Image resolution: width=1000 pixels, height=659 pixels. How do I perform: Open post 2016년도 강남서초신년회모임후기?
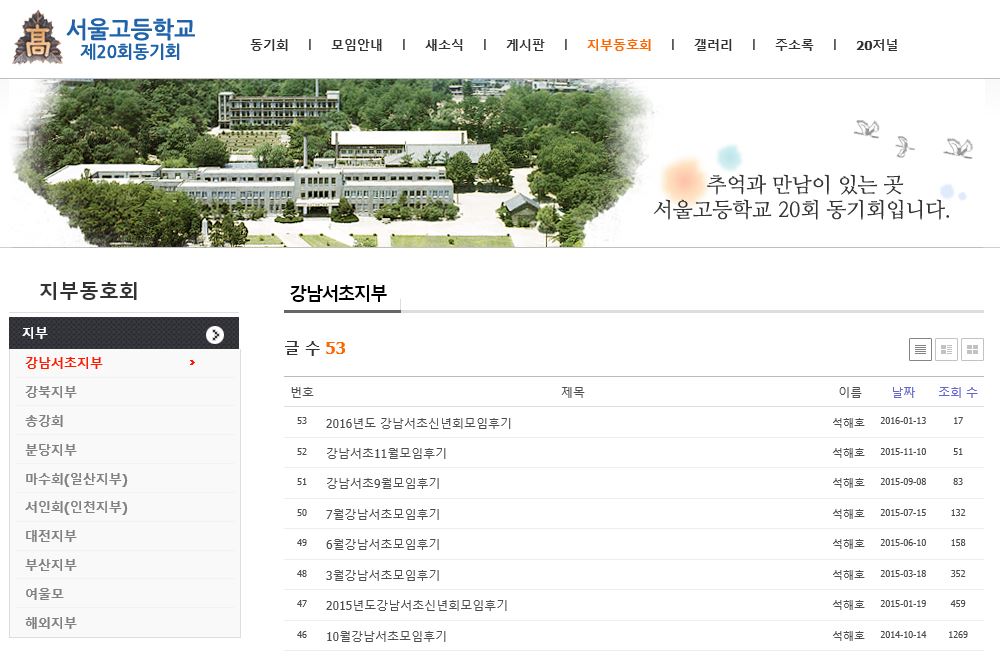coord(418,423)
